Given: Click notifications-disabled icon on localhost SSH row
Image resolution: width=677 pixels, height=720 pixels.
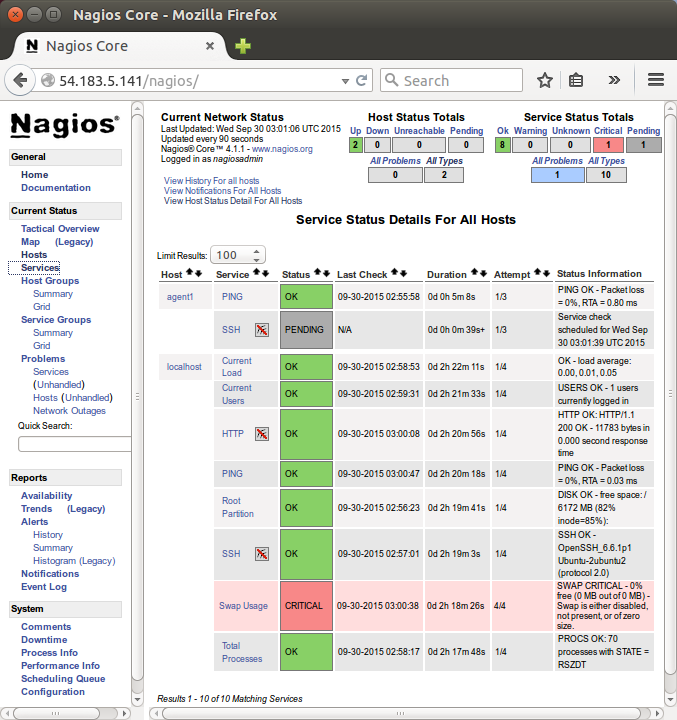Looking at the screenshot, I should (x=262, y=554).
